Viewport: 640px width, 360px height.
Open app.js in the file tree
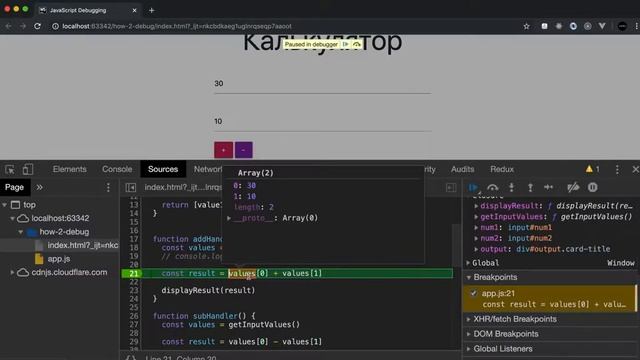click(x=59, y=259)
